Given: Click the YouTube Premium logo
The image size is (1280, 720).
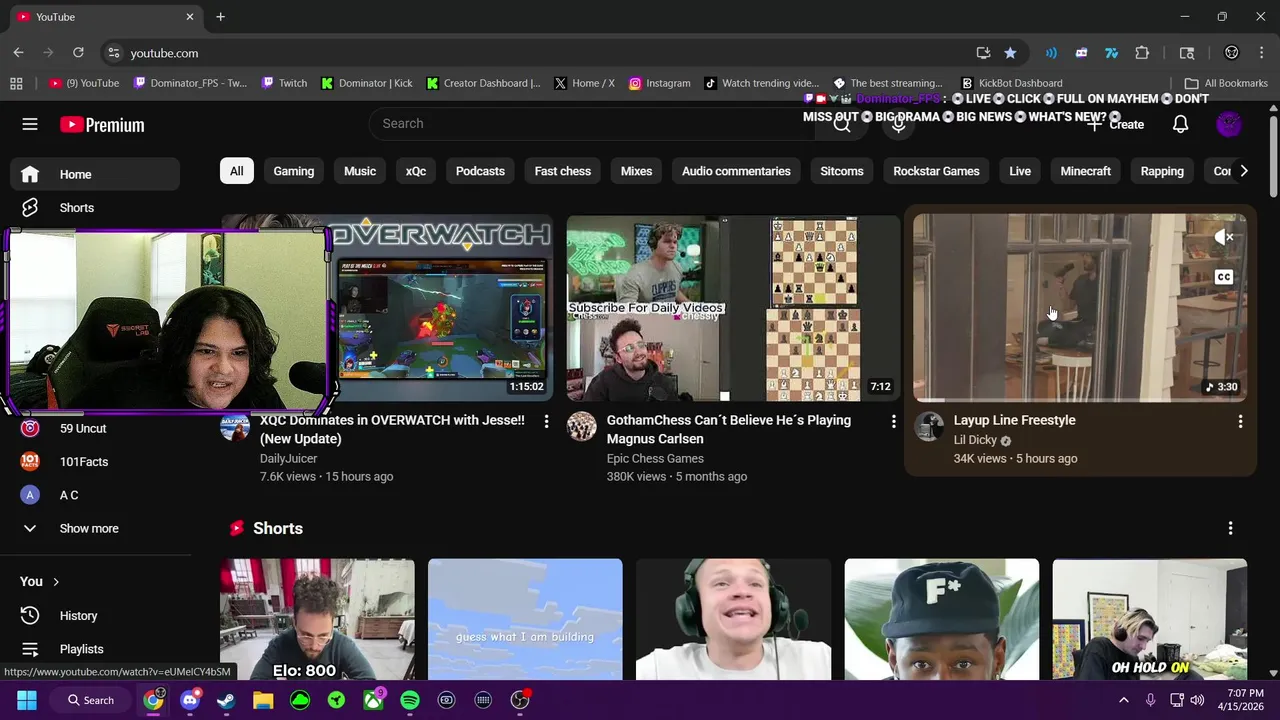Looking at the screenshot, I should point(102,125).
